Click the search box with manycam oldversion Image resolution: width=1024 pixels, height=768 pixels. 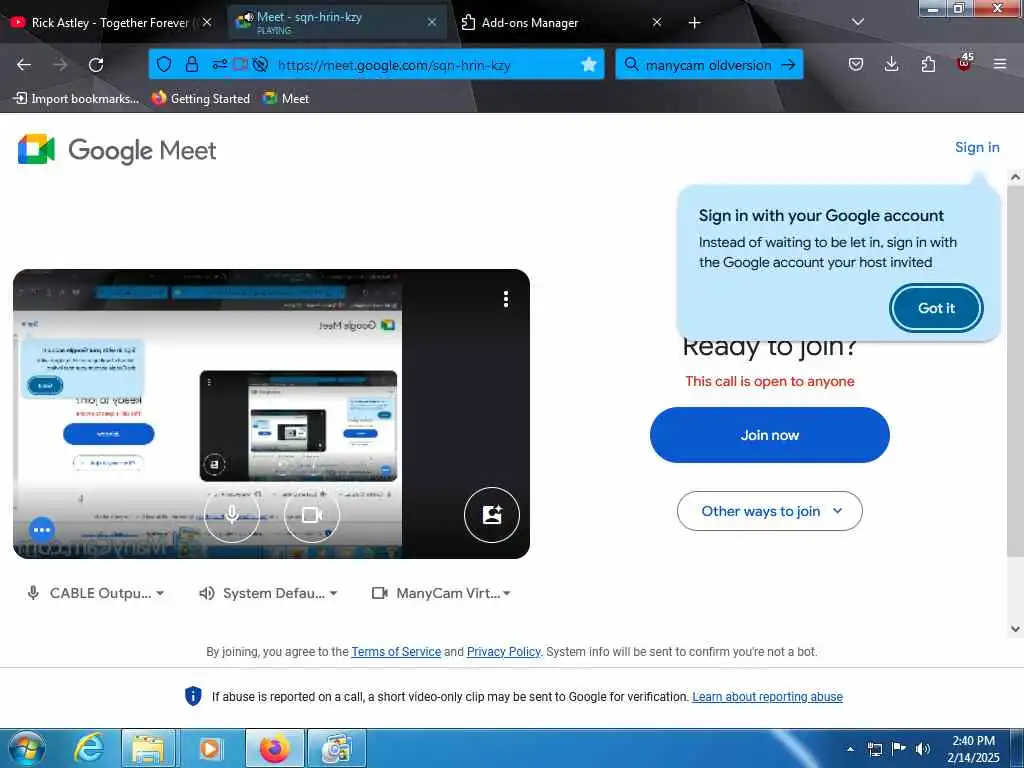click(709, 65)
